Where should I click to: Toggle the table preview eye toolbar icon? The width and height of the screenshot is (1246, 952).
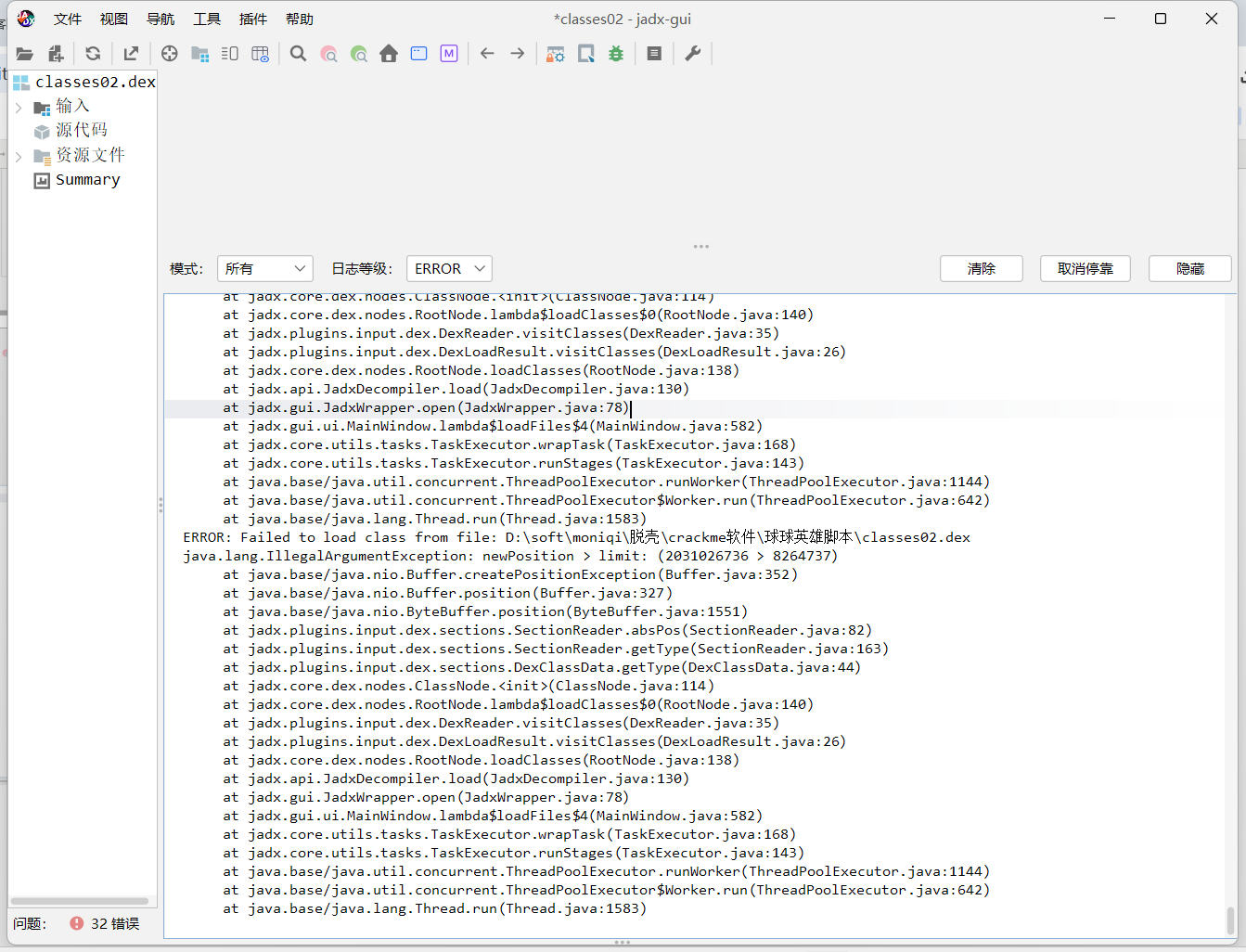click(260, 54)
